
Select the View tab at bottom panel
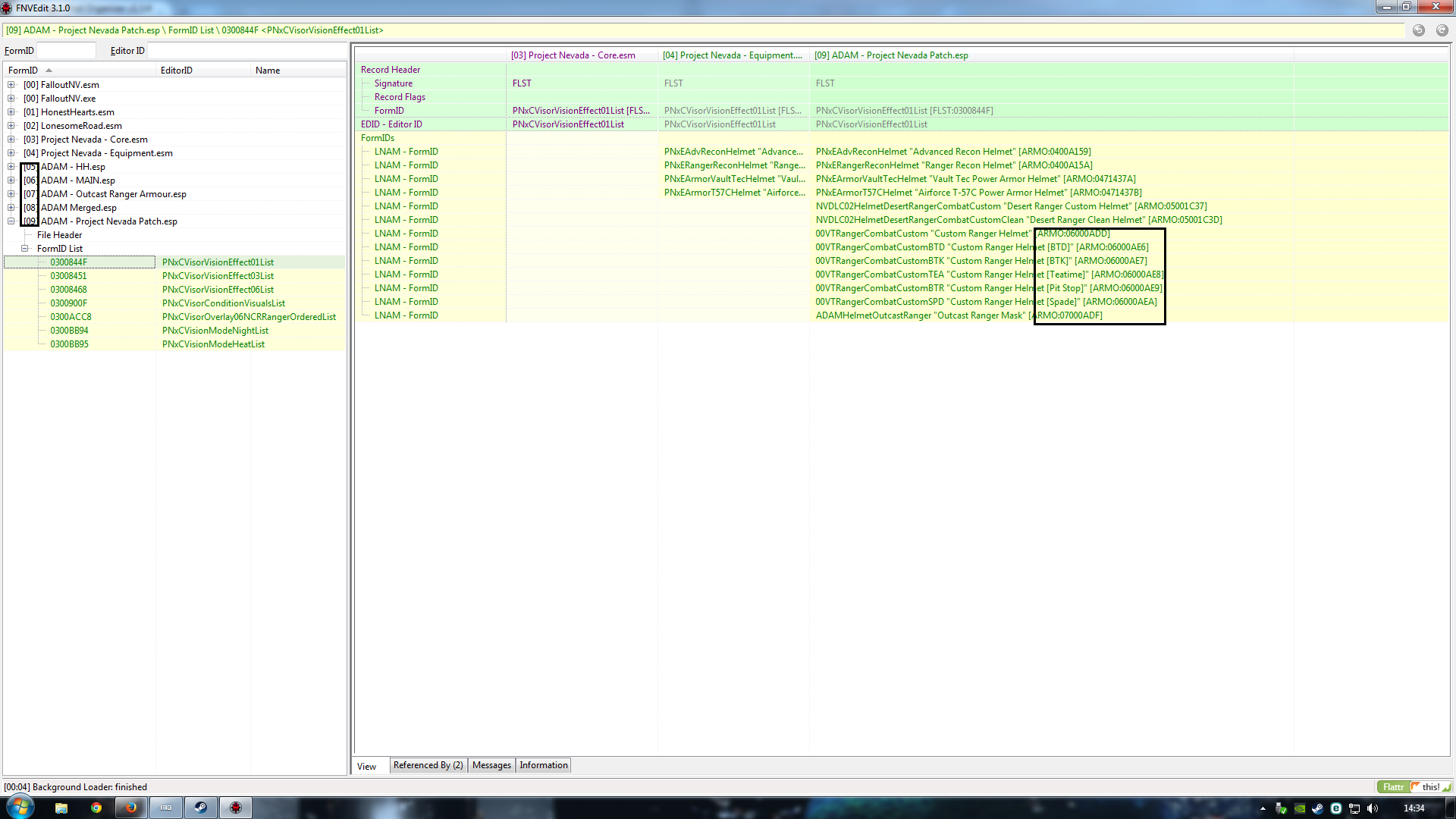coord(367,765)
